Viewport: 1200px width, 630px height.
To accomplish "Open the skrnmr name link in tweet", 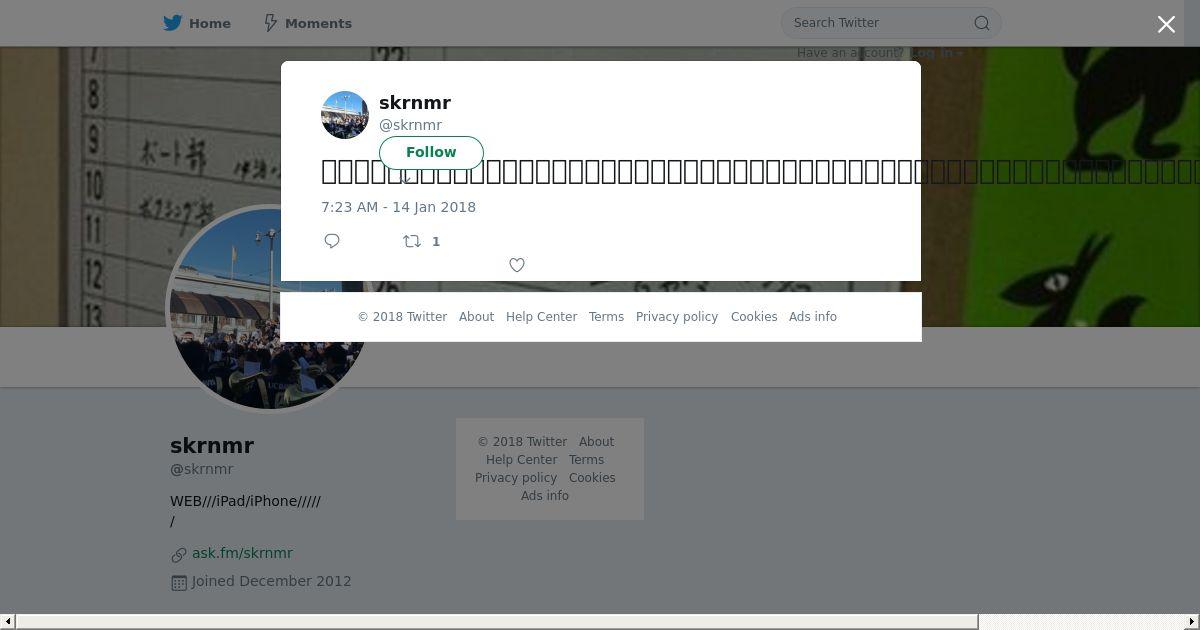I will 415,103.
